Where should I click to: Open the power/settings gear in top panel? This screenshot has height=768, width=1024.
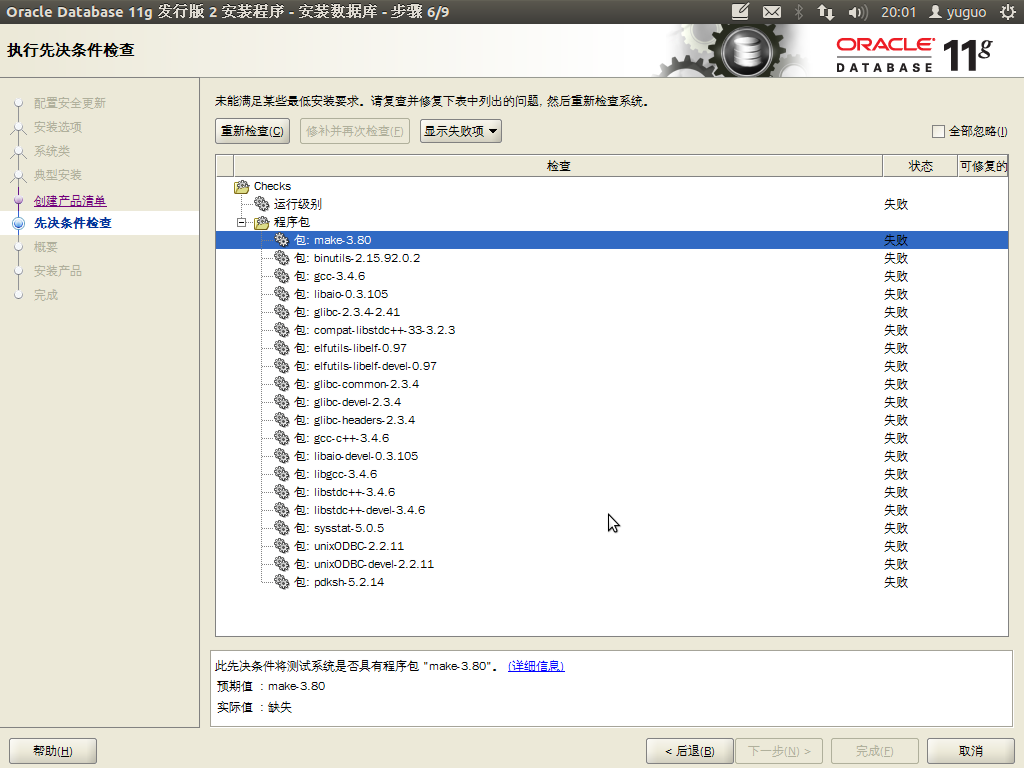coord(1008,12)
